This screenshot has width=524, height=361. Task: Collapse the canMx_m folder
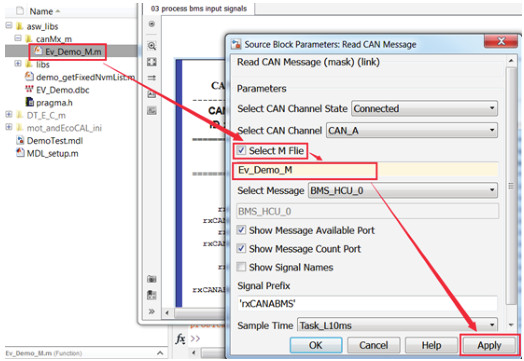click(18, 38)
